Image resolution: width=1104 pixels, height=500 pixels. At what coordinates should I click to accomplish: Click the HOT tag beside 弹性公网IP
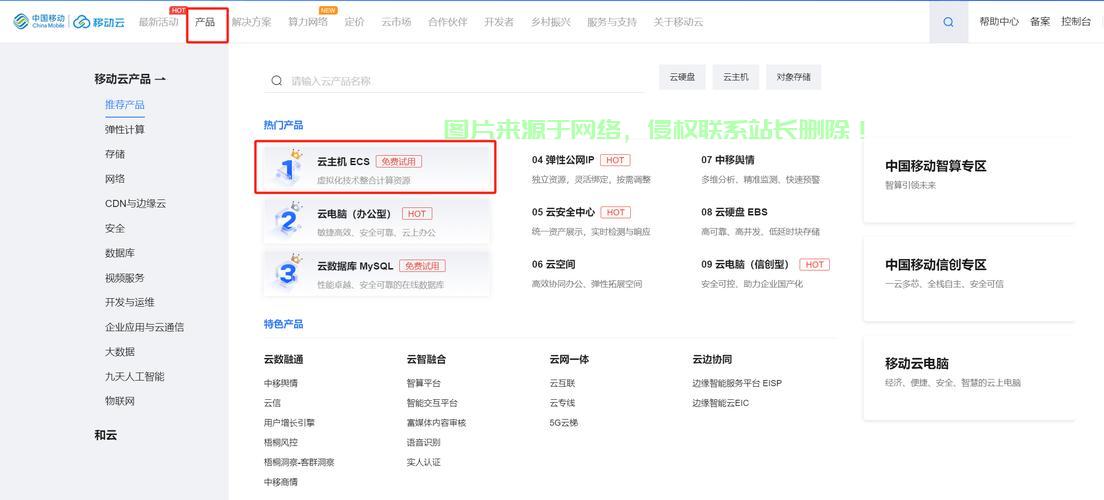pyautogui.click(x=615, y=160)
